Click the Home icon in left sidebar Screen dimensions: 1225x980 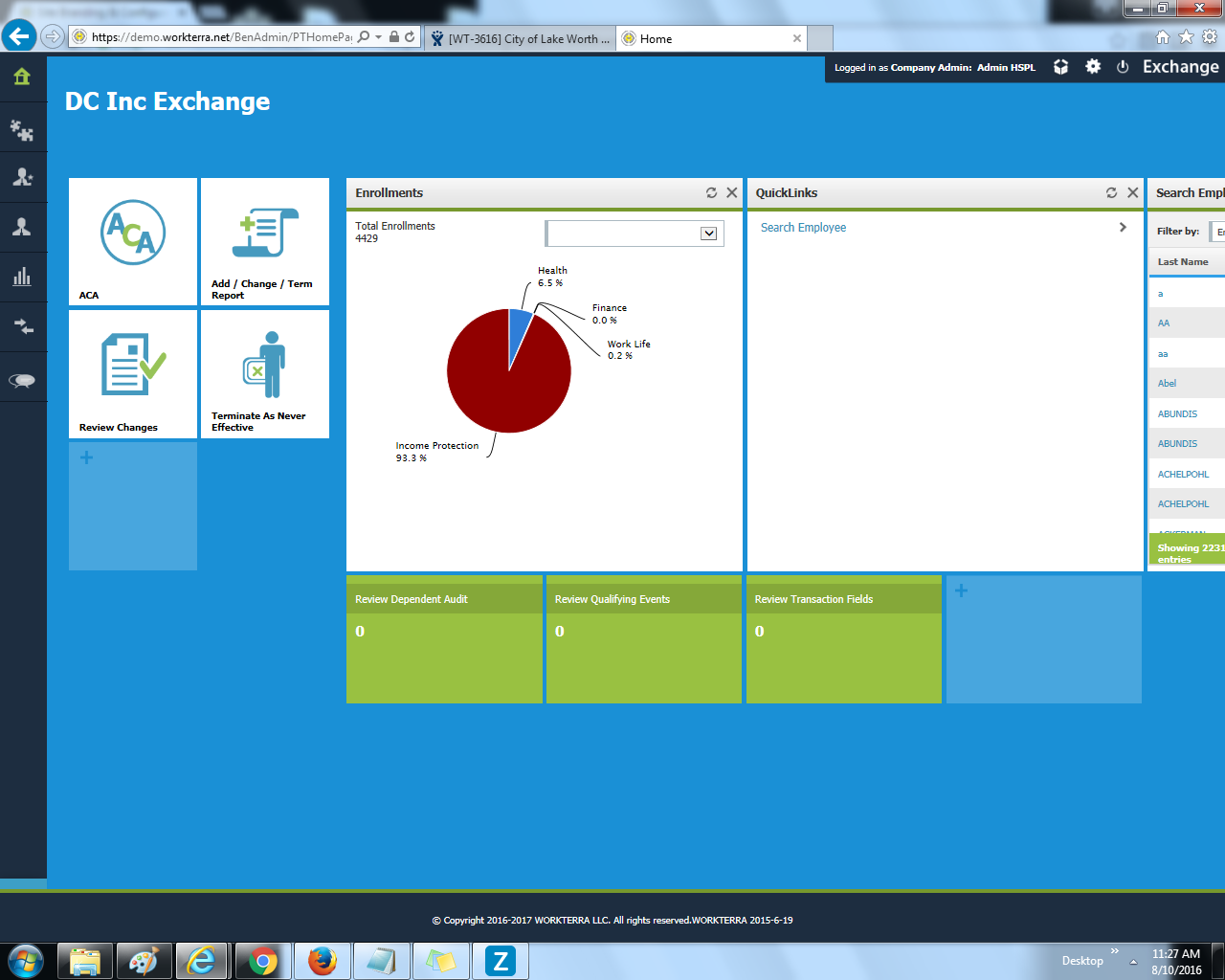pyautogui.click(x=22, y=77)
